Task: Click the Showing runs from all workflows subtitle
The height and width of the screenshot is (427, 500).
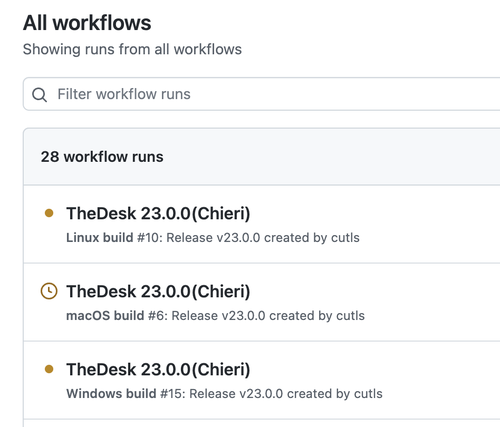Action: click(x=132, y=49)
